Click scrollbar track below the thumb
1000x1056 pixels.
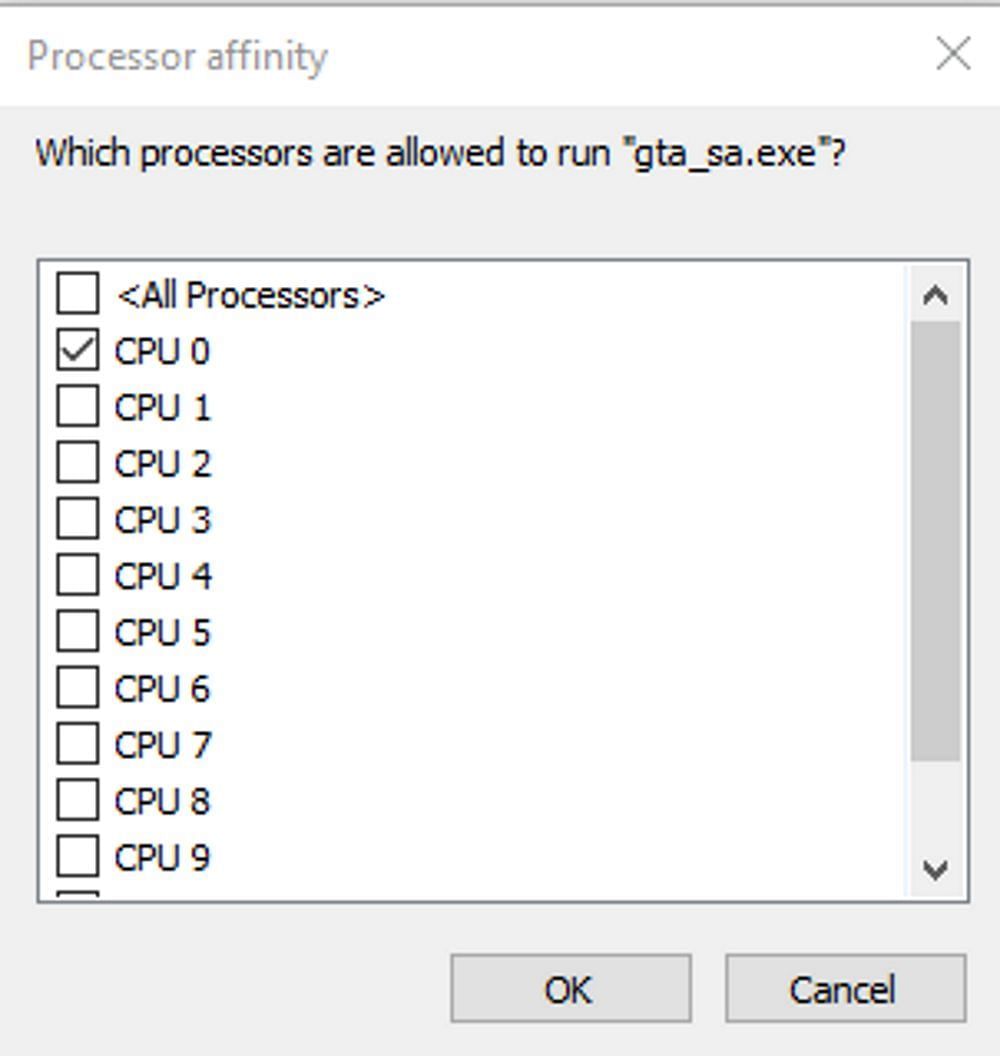coord(935,805)
